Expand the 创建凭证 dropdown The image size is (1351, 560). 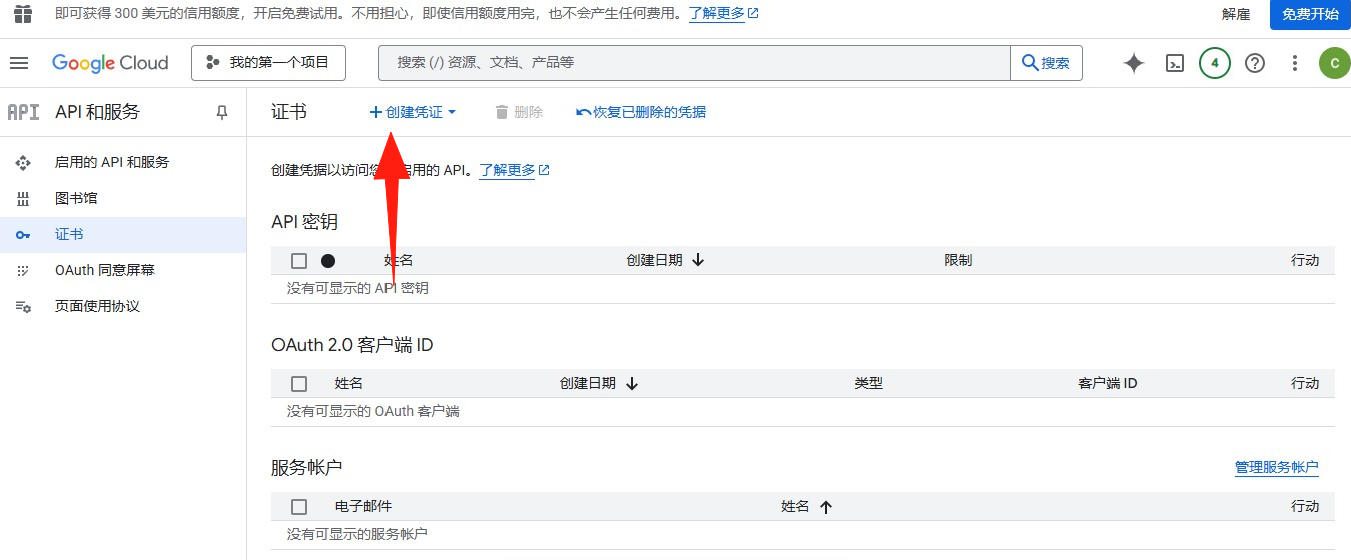[x=413, y=113]
